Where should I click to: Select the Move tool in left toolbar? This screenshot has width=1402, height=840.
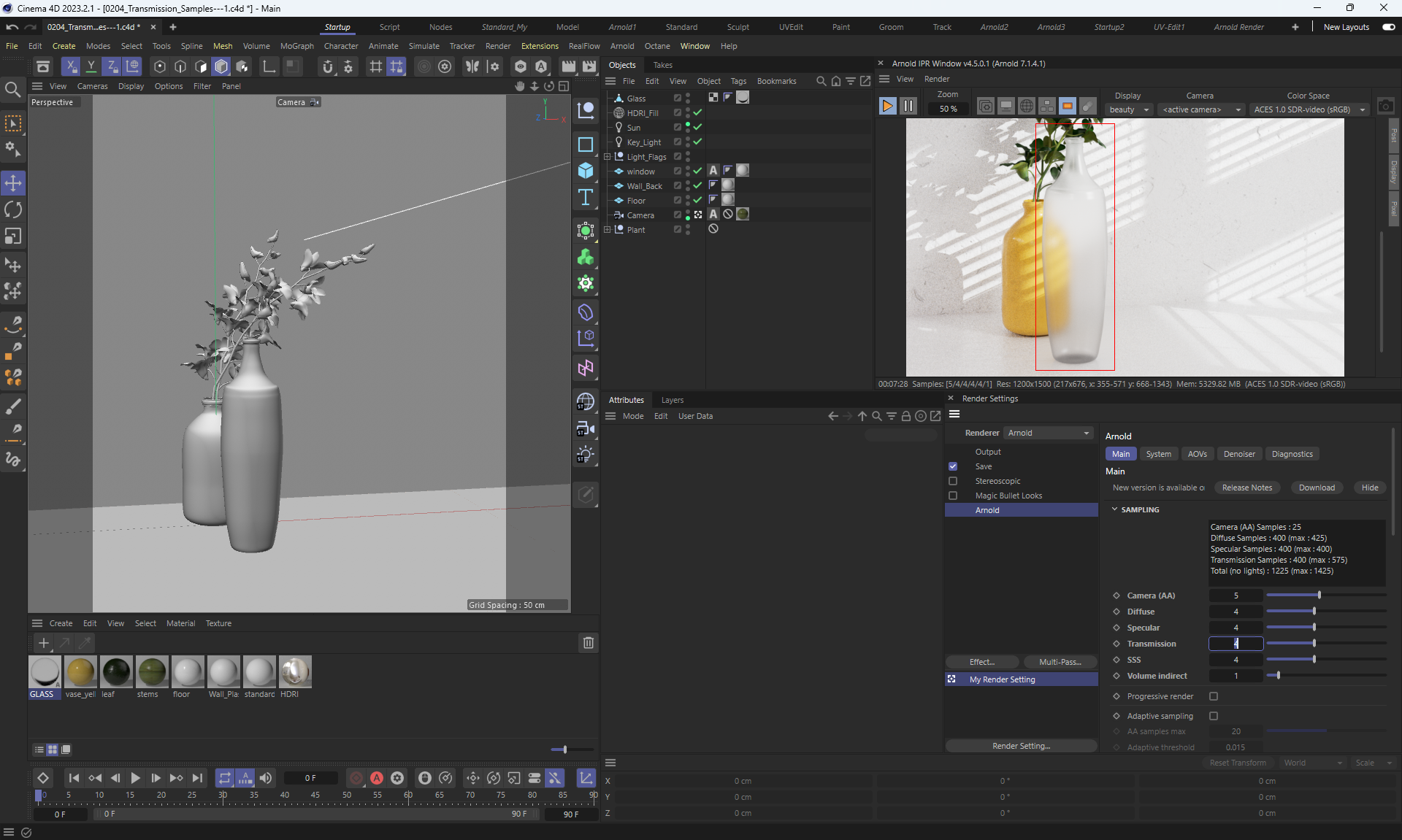(13, 183)
